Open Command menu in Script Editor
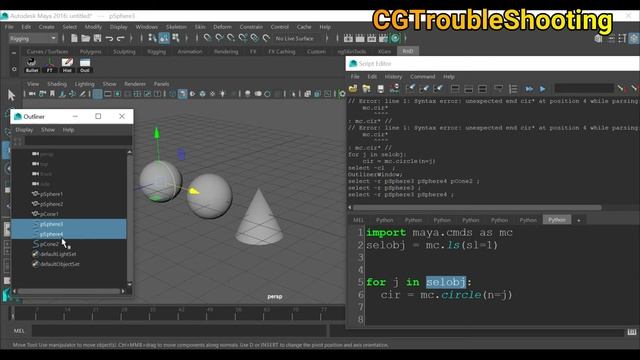The image size is (640, 360). pos(422,76)
